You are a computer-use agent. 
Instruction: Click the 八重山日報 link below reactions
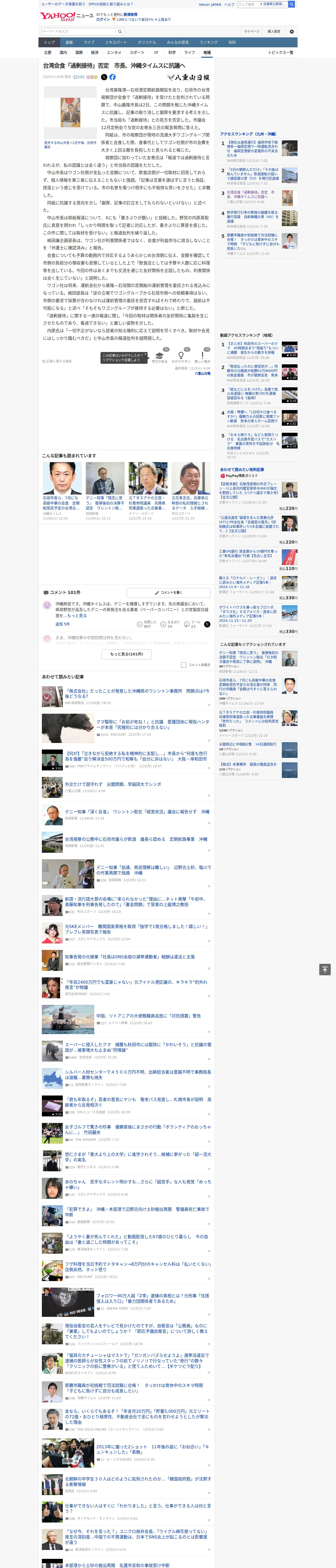(x=203, y=373)
